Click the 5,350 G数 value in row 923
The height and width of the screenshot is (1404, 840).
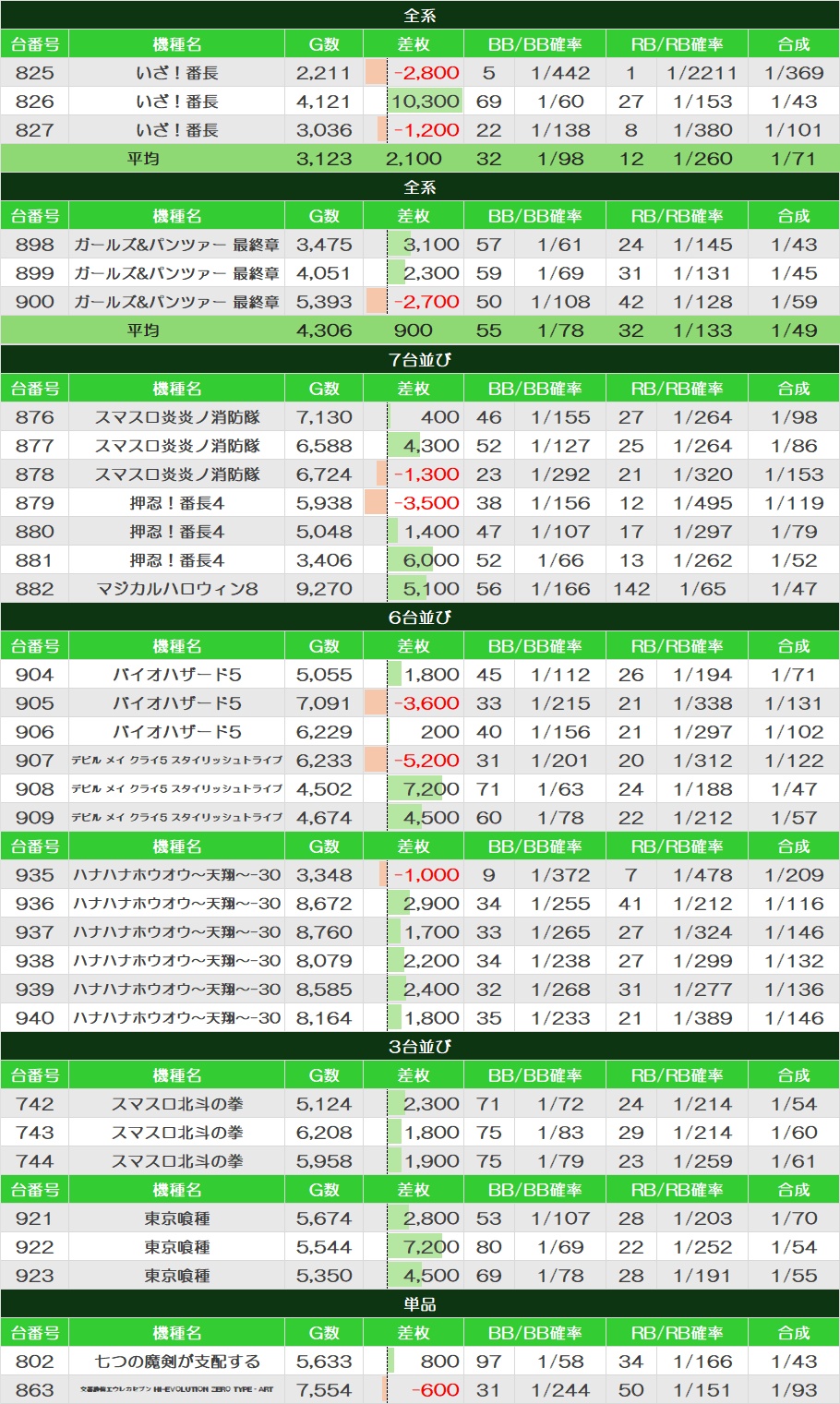(x=324, y=1276)
